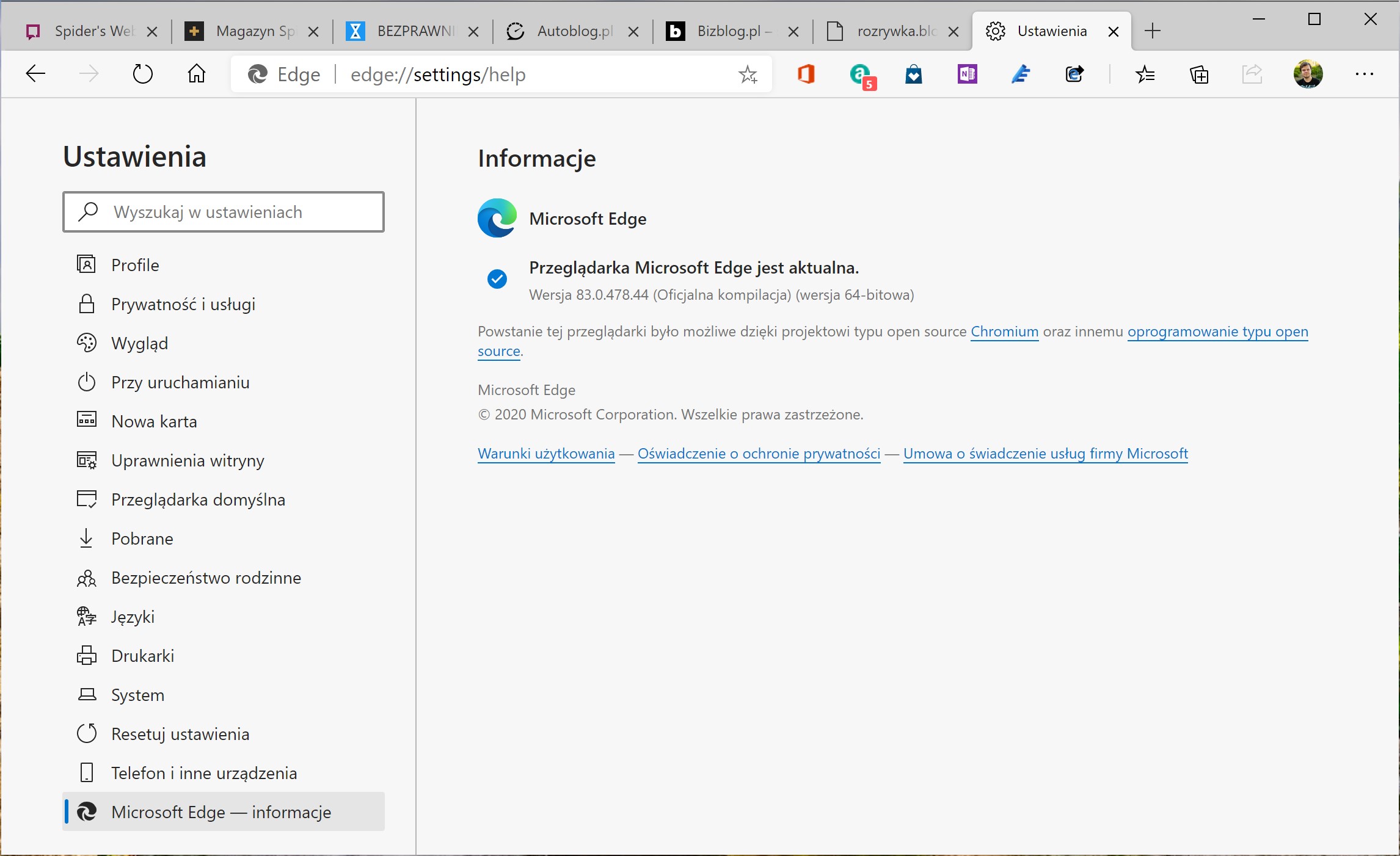Close the Magazyn Sp tab
This screenshot has width=1400, height=856.
(313, 32)
